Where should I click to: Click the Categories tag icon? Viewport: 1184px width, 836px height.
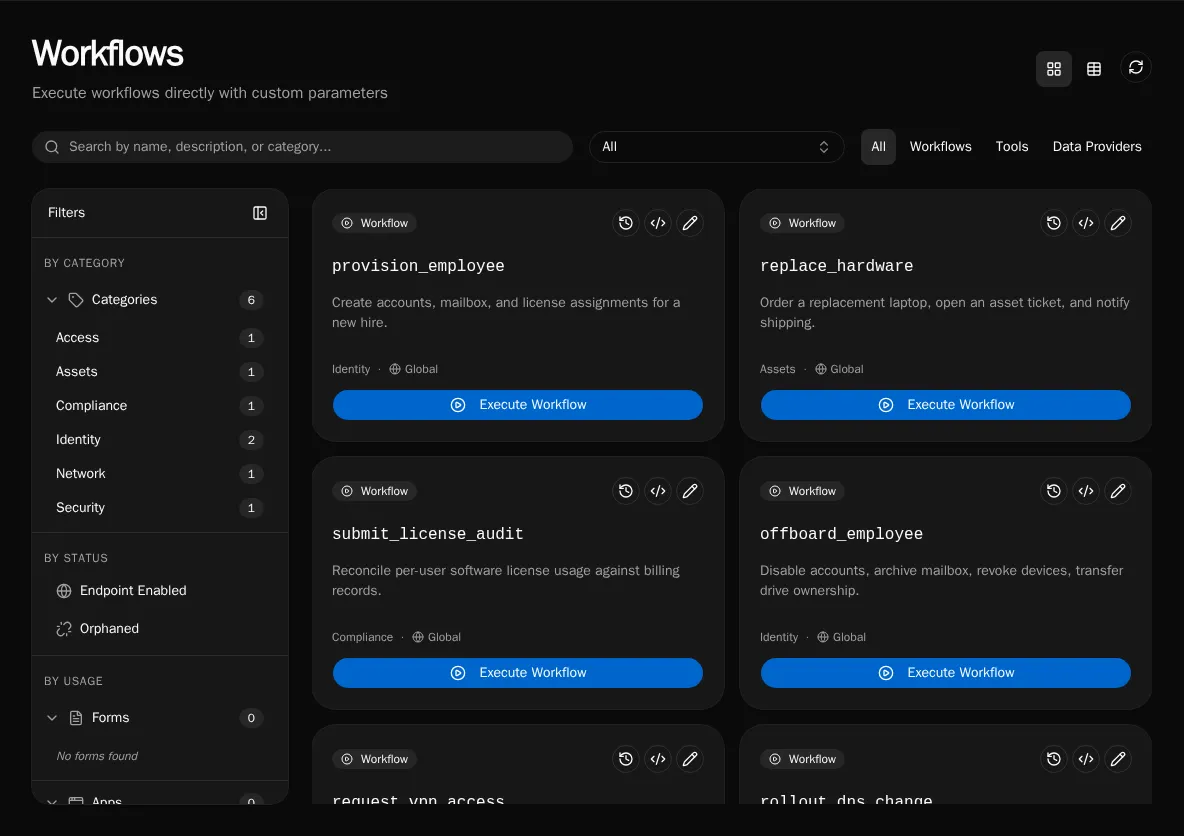tap(76, 300)
